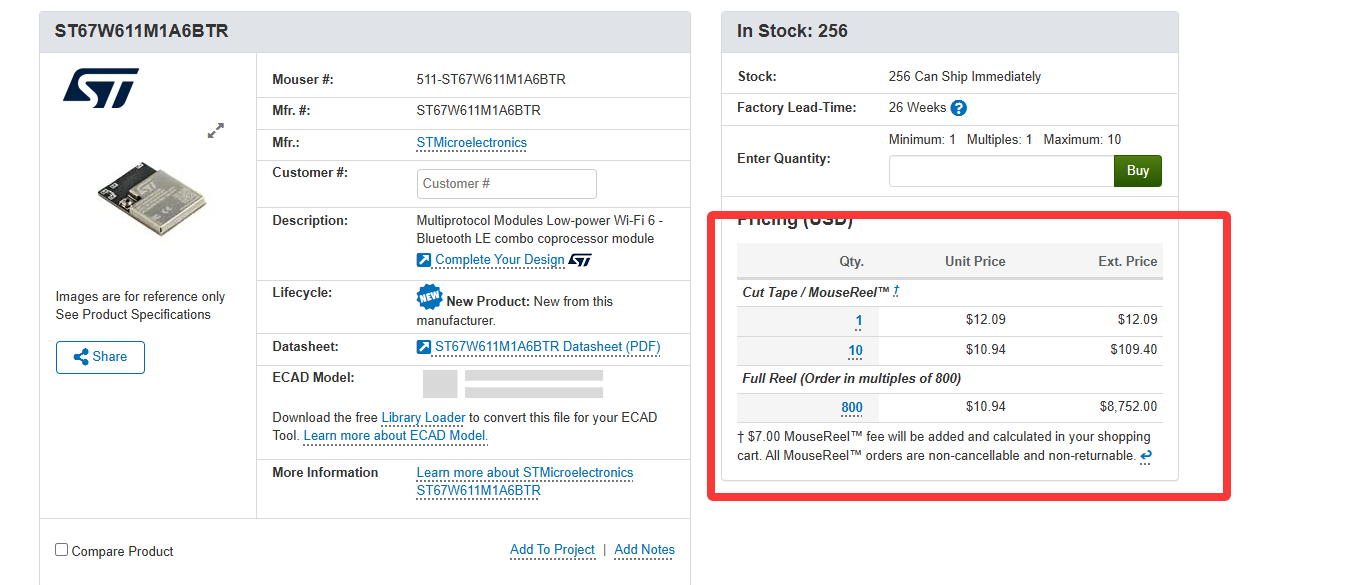Click '256 Can Ship Immediately' stock text
This screenshot has width=1352, height=585.
[x=965, y=77]
